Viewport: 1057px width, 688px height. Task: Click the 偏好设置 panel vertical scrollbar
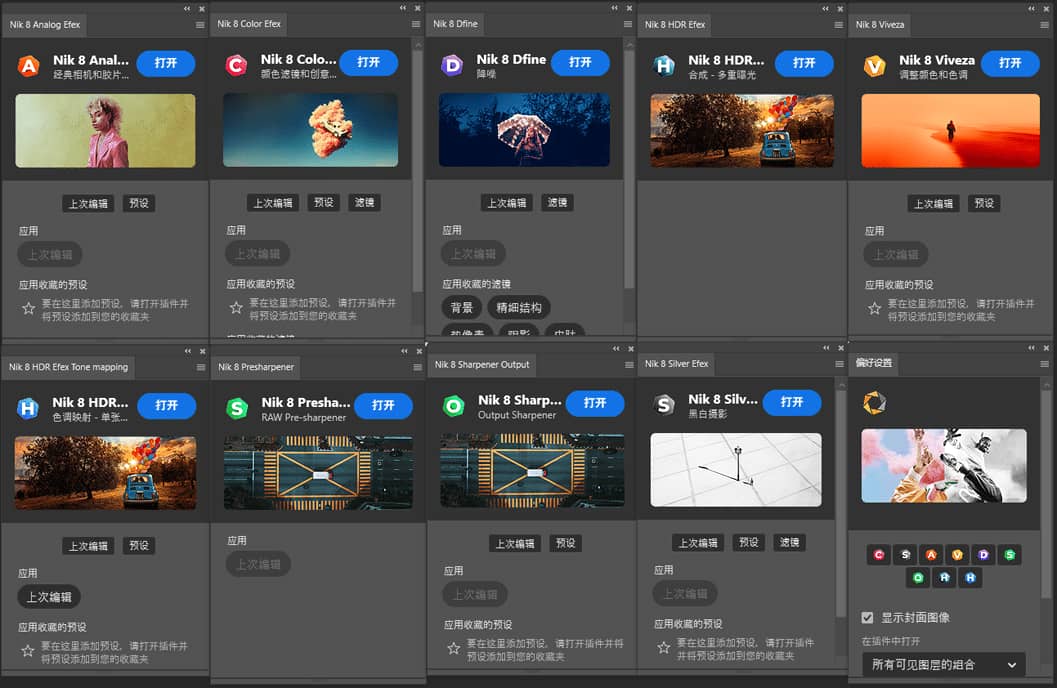[x=1046, y=492]
